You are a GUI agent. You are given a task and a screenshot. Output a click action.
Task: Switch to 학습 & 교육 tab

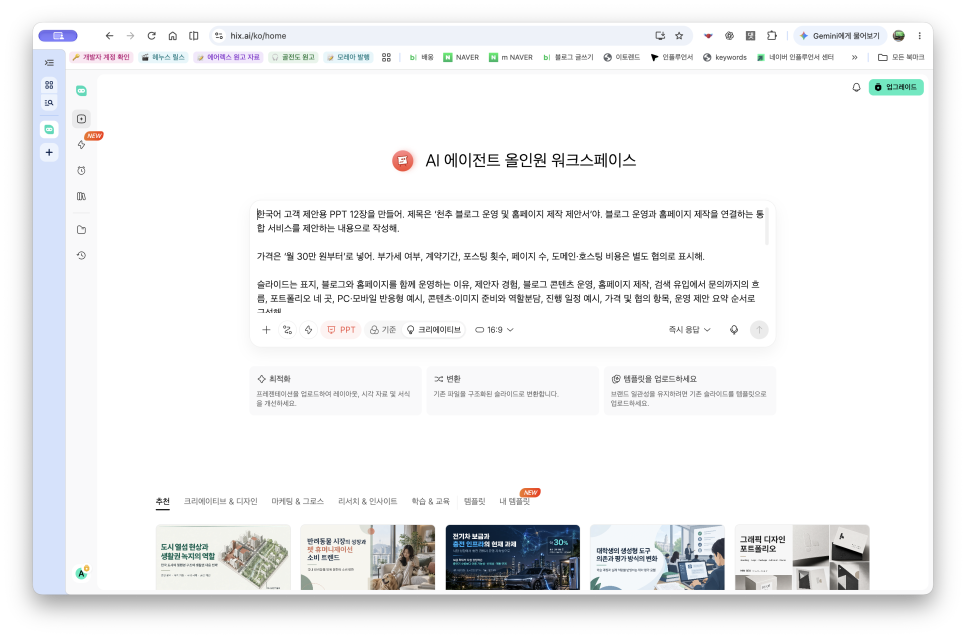(431, 501)
